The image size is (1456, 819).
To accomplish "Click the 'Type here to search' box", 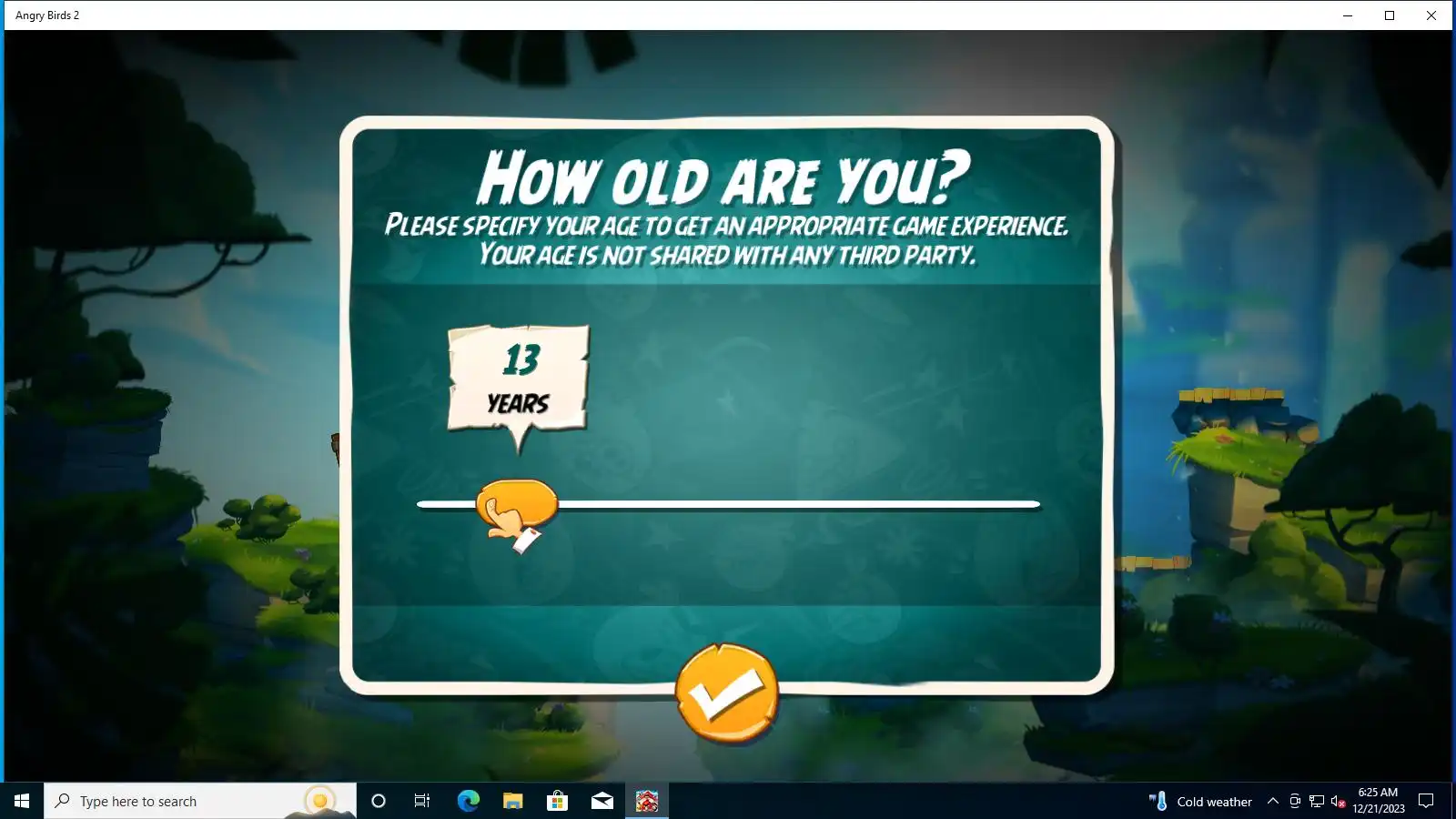I will 199,801.
